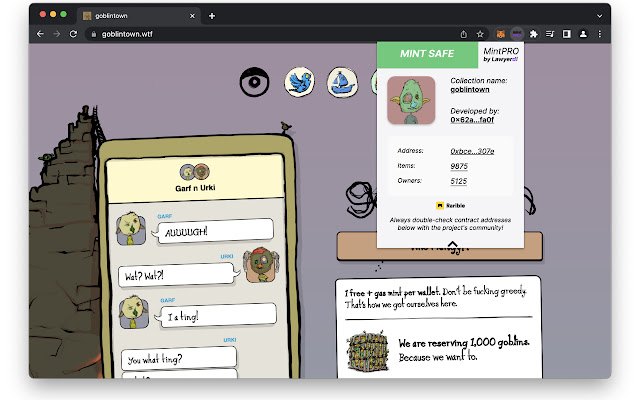
Task: Click the blue bird Twitter icon
Action: point(300,82)
